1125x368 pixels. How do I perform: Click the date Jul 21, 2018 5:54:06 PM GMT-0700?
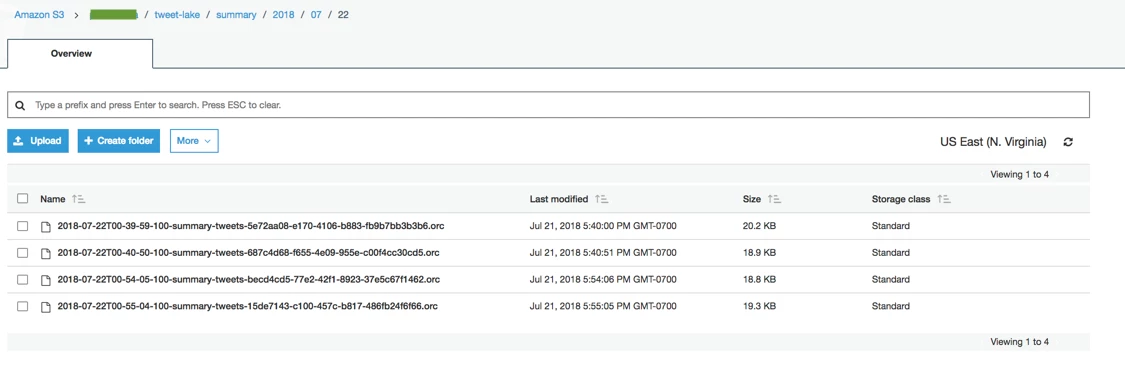coord(603,279)
